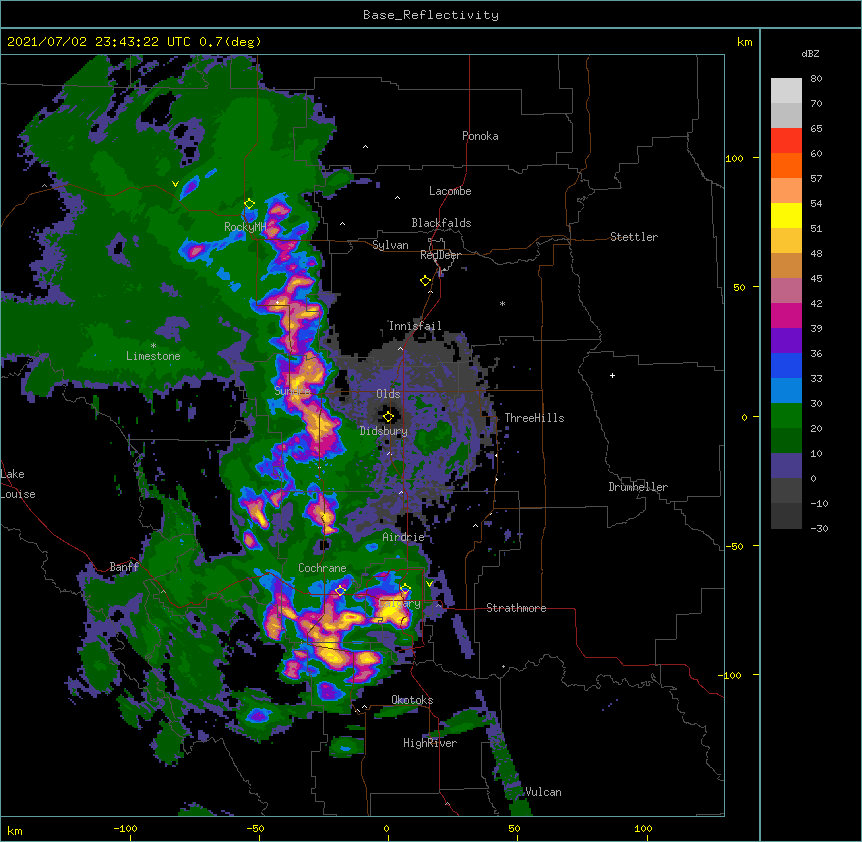Pick the blue 33-36 dBZ legend swatch

[786, 366]
